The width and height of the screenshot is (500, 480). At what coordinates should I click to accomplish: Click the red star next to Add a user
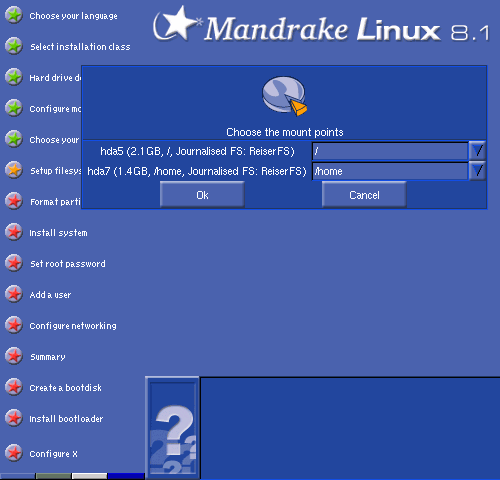(14, 294)
